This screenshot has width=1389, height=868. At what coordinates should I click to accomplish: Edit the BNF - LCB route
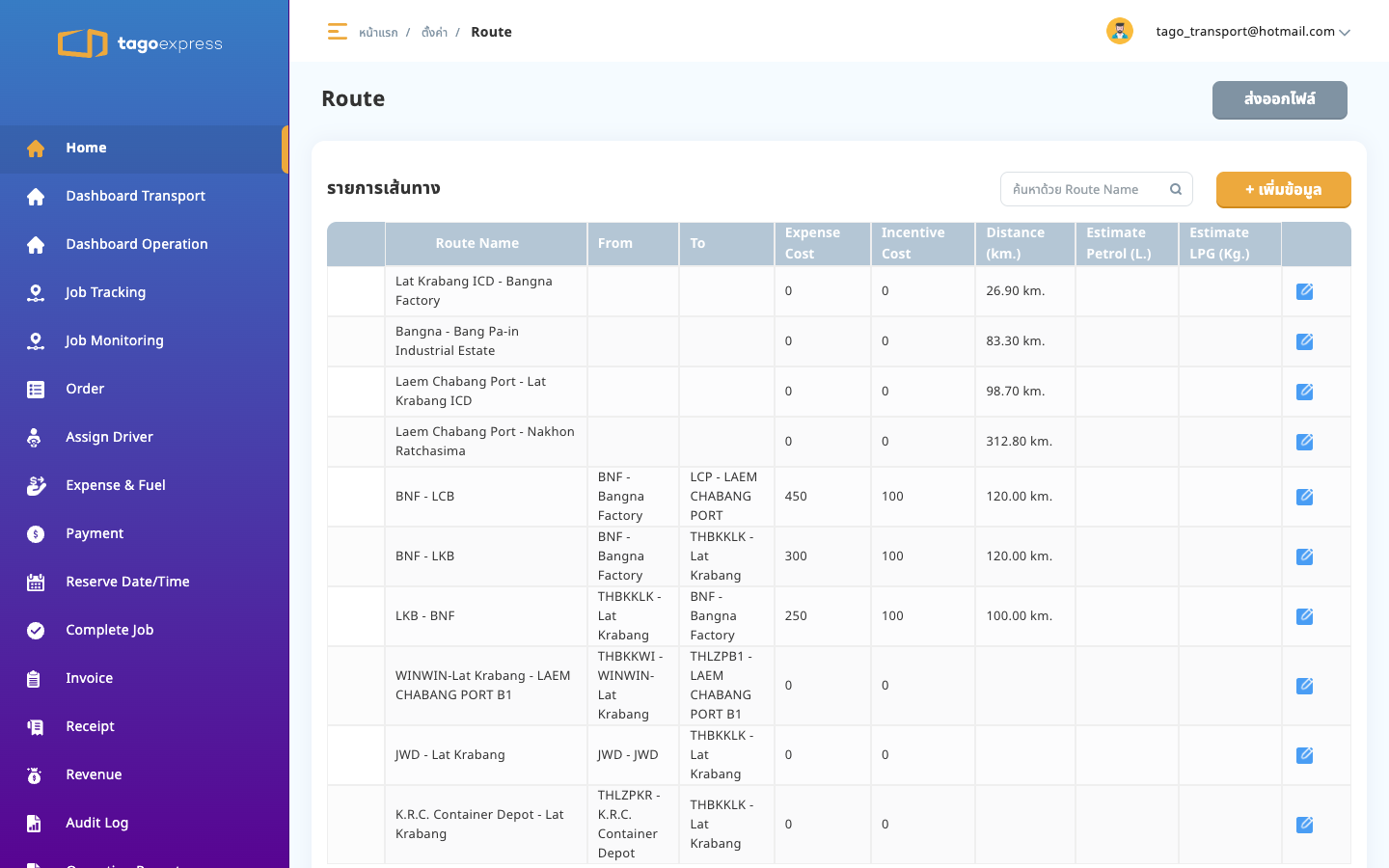[x=1304, y=497]
